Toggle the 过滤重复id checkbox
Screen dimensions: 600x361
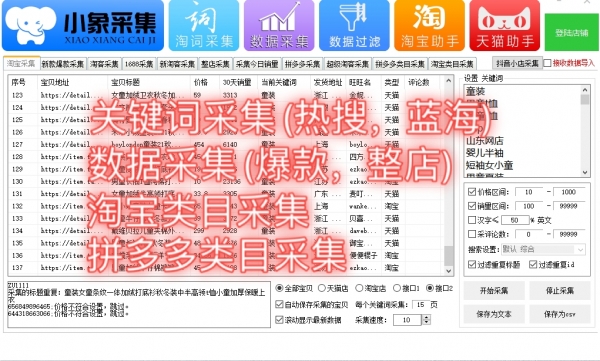coord(533,264)
